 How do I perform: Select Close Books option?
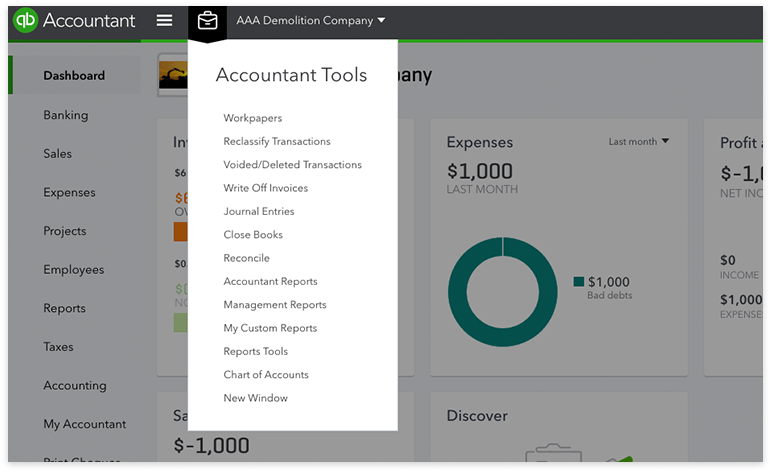tap(253, 235)
